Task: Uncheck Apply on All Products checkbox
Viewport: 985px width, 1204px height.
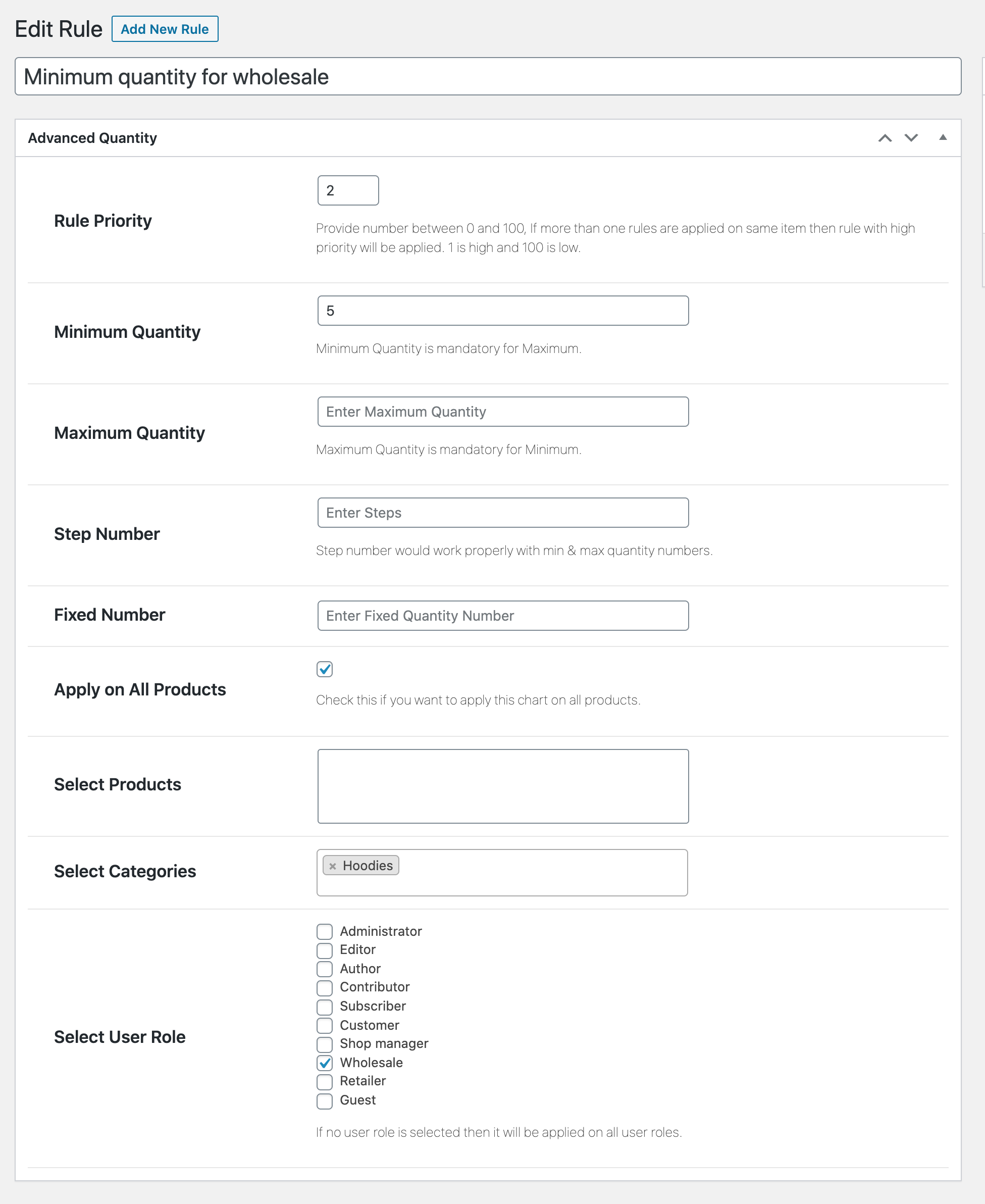Action: tap(325, 669)
